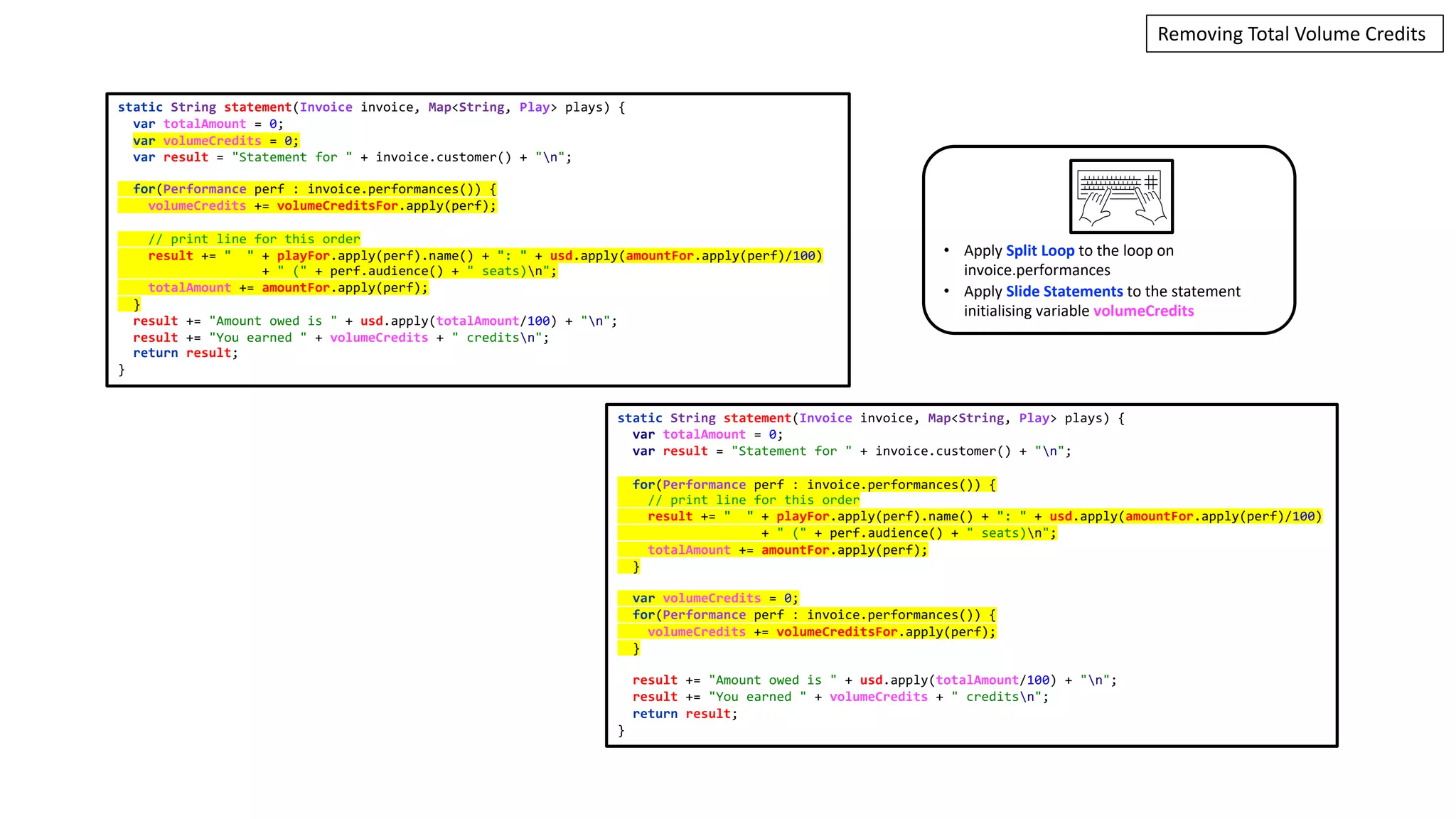Click highlighted 'var volumeCredits = 0;' in top code
The image size is (1456, 819).
(215, 141)
